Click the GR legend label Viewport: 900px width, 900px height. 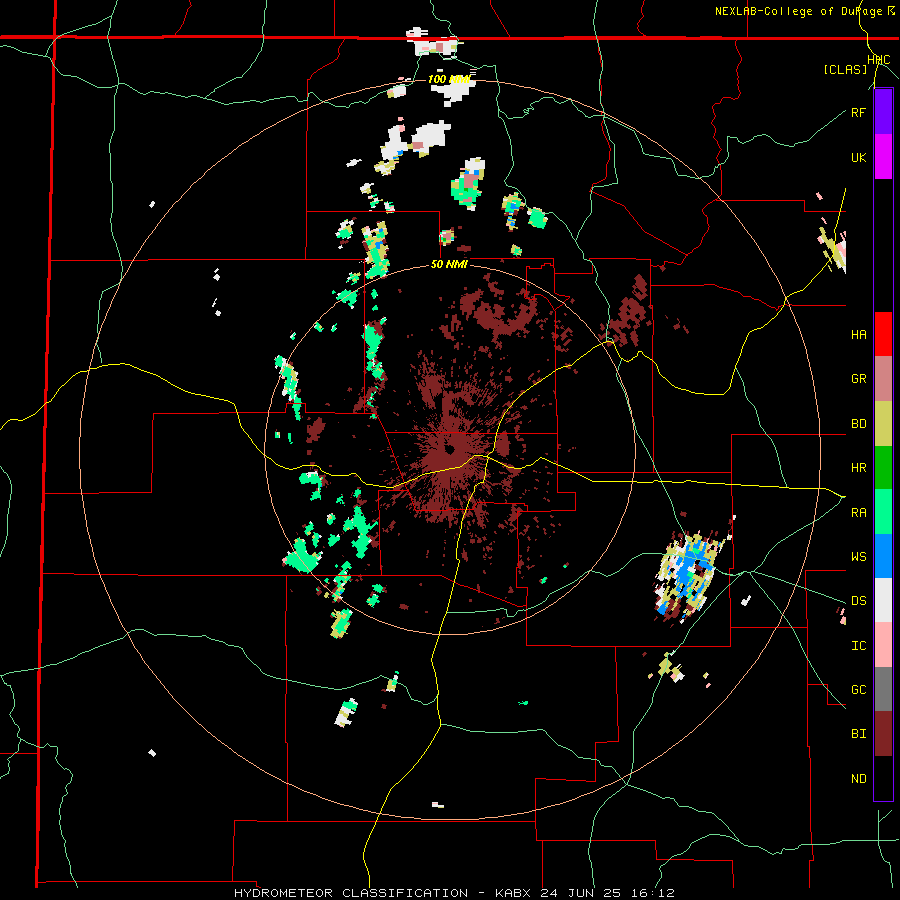[858, 379]
